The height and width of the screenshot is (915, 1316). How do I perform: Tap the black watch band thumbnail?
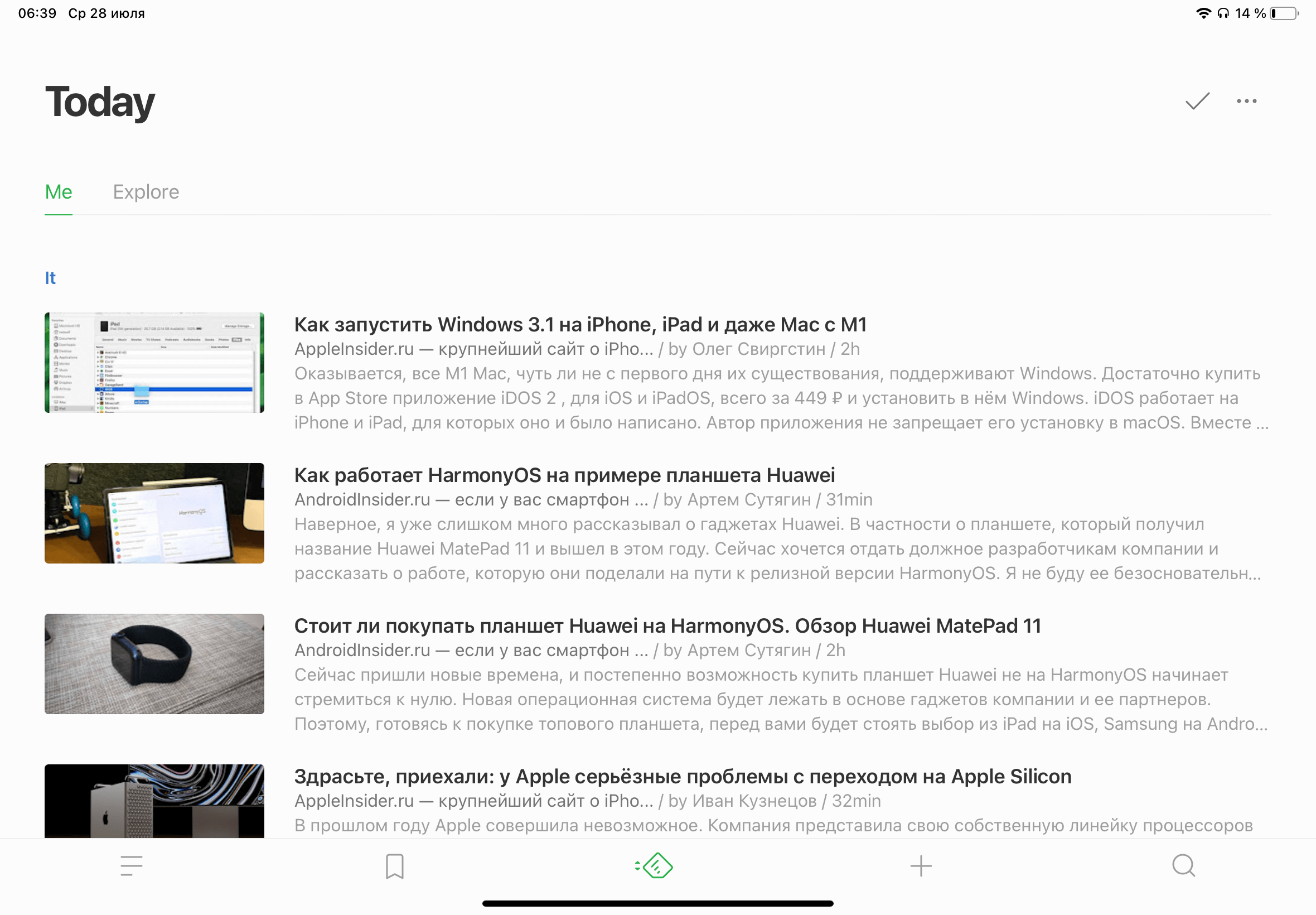click(x=154, y=664)
